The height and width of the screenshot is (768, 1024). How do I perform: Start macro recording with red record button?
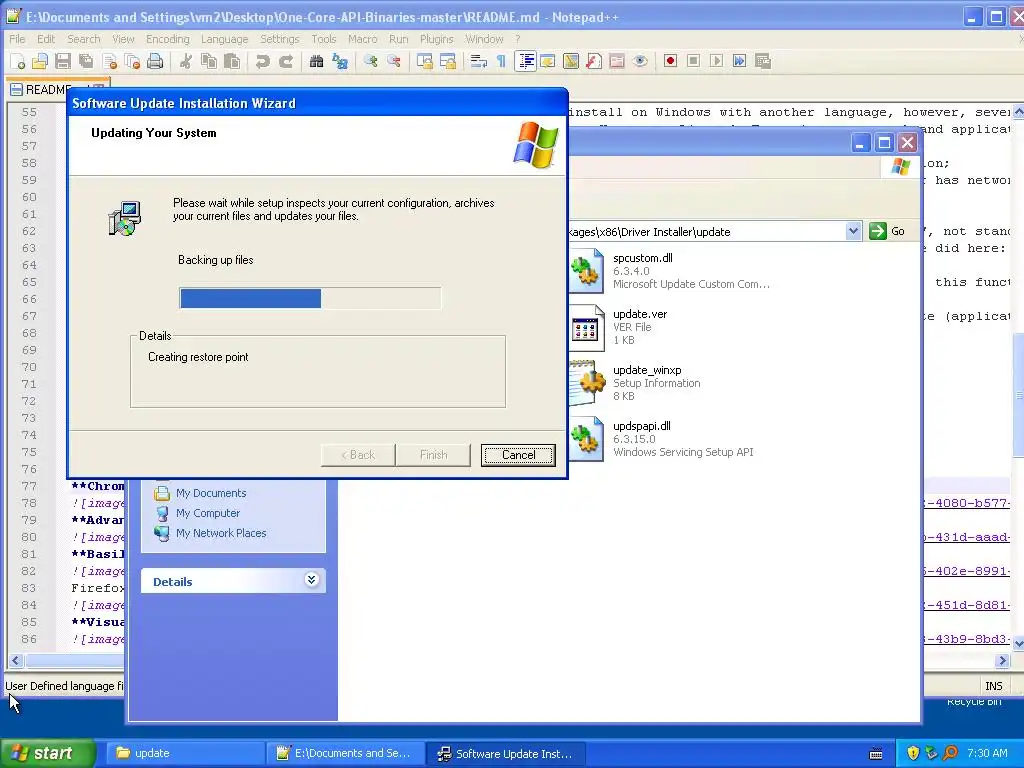[x=670, y=61]
